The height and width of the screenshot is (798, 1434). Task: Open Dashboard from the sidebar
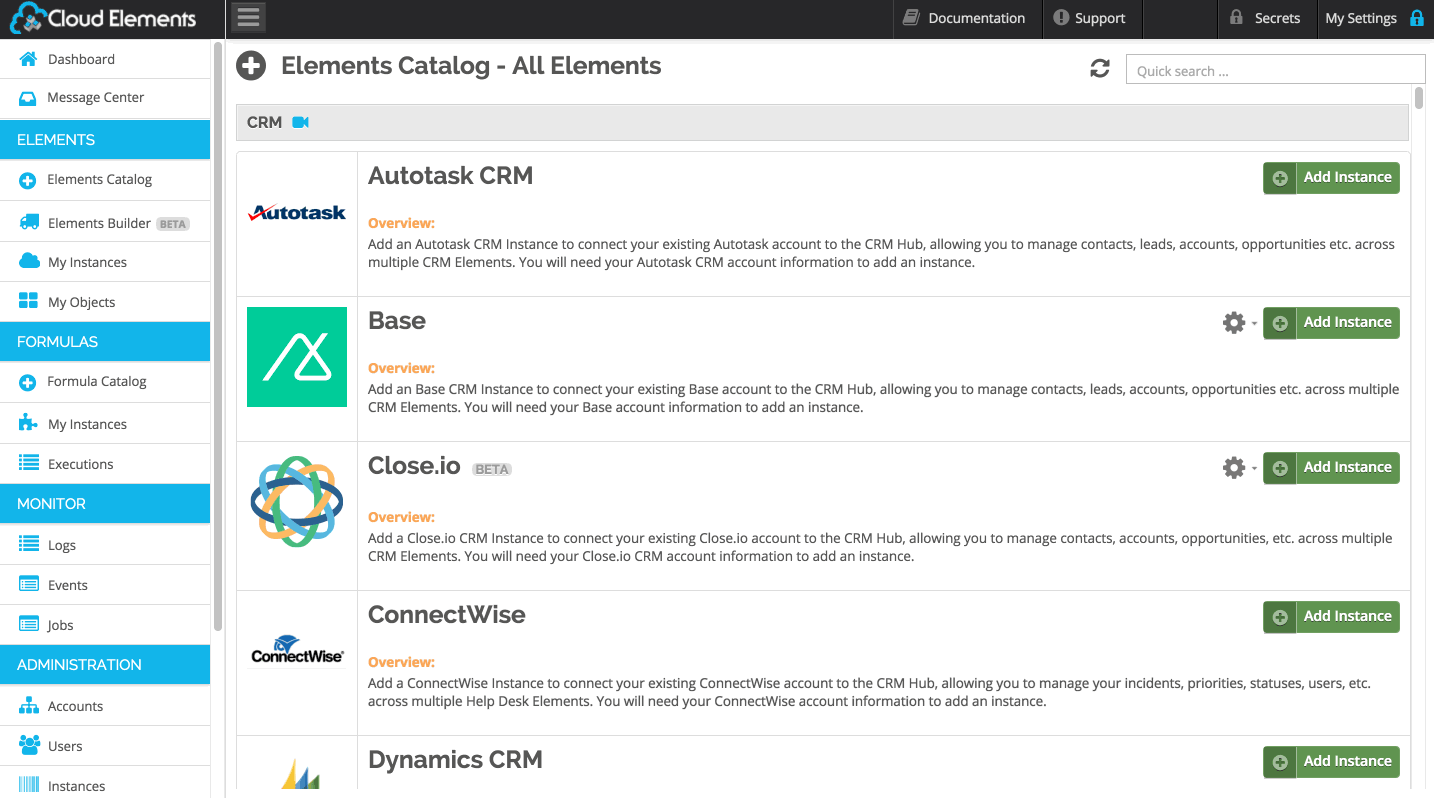click(x=81, y=59)
